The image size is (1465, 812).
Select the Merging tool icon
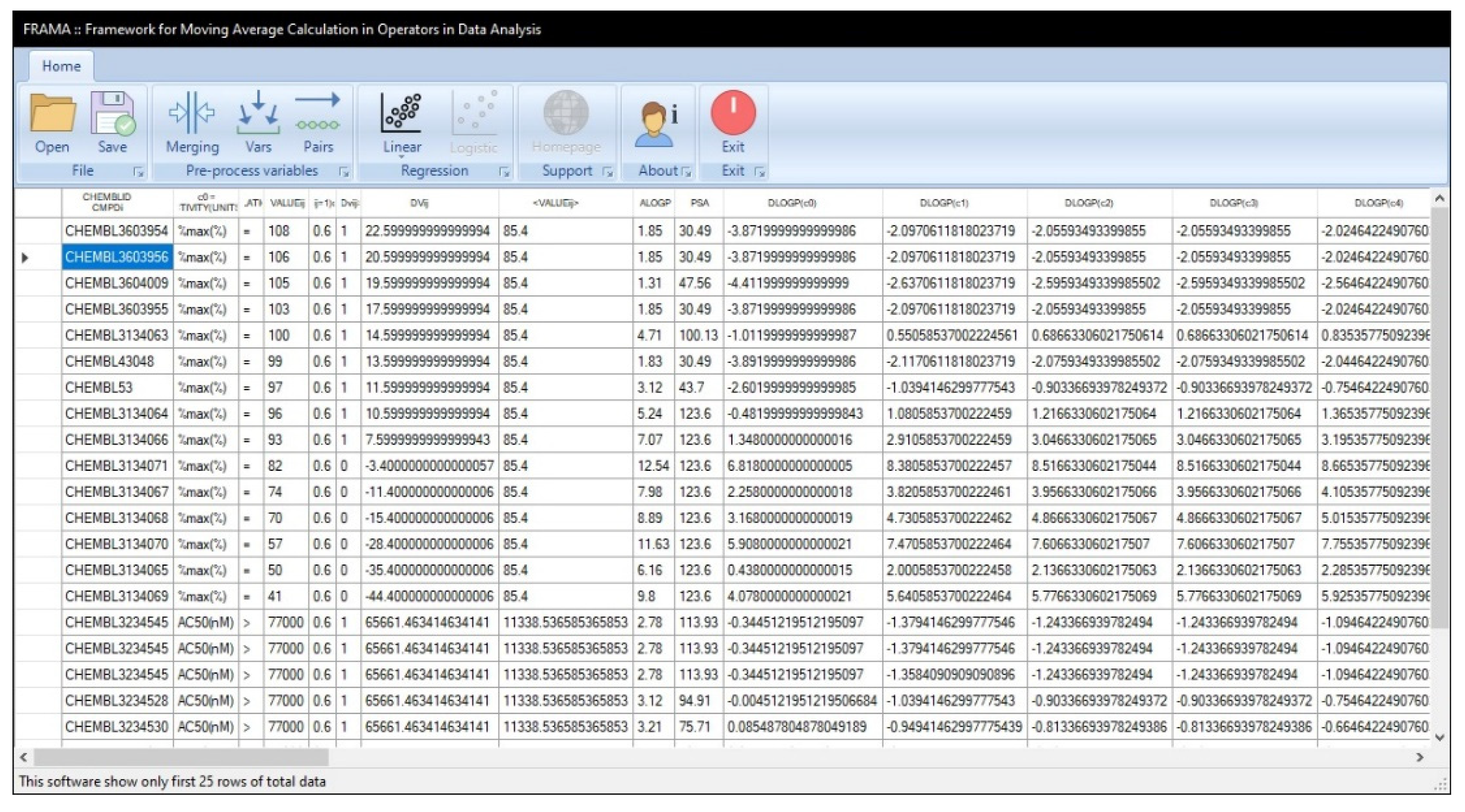tap(192, 114)
